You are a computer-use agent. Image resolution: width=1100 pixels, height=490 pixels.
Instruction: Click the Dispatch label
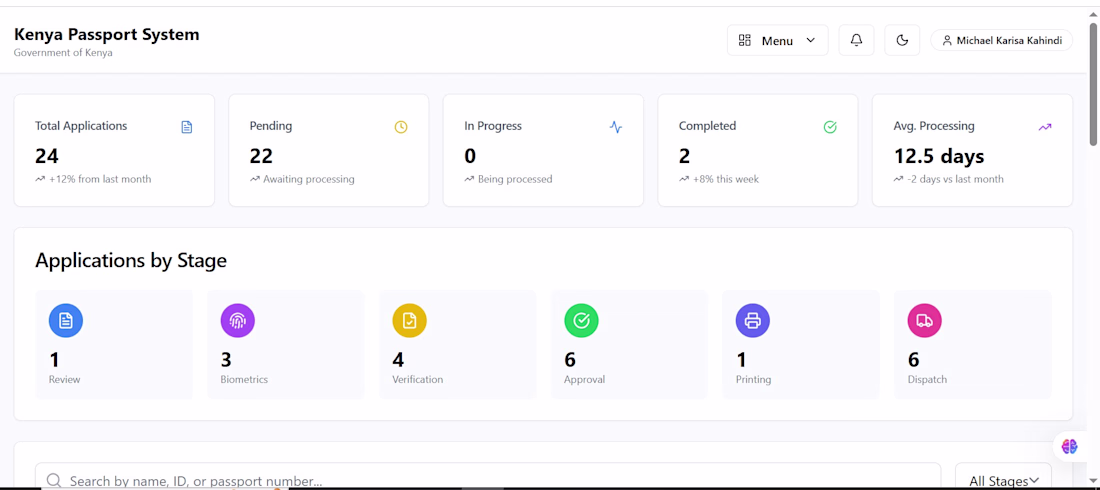point(927,379)
